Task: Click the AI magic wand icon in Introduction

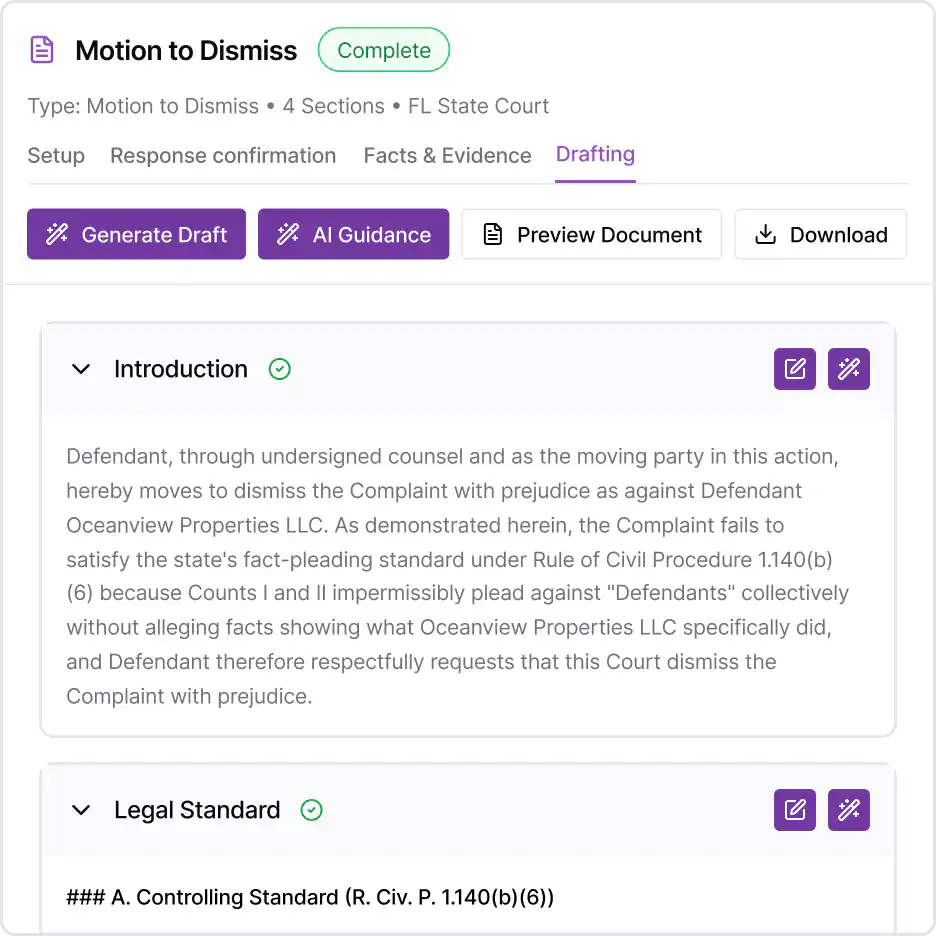Action: click(849, 369)
